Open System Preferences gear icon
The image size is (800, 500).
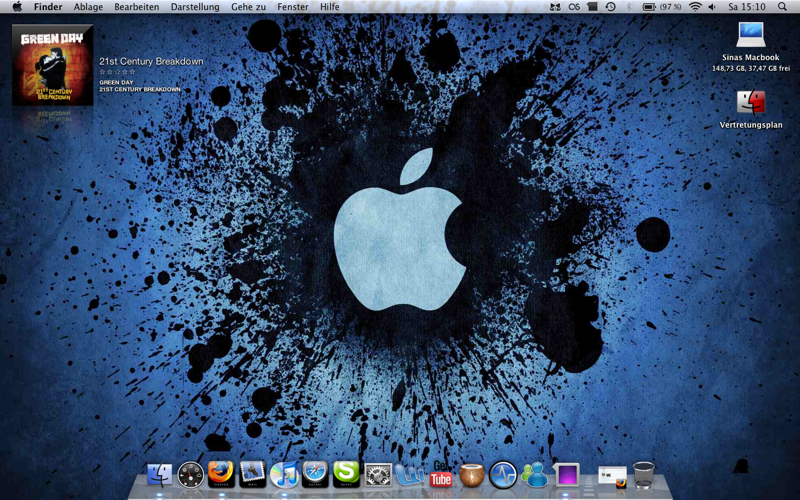[x=378, y=475]
